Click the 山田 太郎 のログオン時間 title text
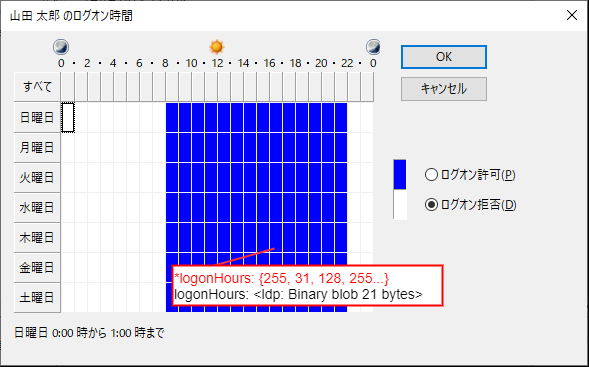 click(71, 16)
